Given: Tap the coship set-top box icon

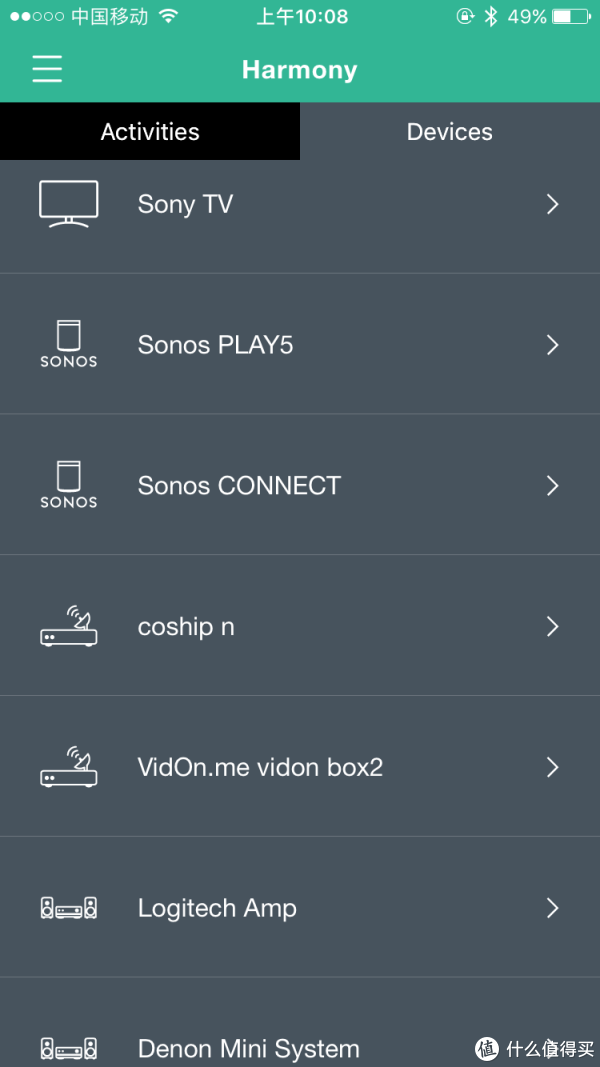Looking at the screenshot, I should click(x=68, y=626).
